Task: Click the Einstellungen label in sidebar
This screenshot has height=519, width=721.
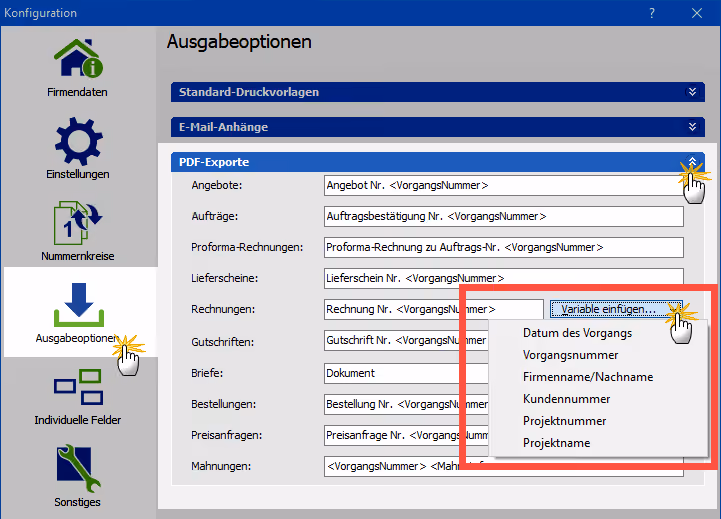Action: coord(78,174)
